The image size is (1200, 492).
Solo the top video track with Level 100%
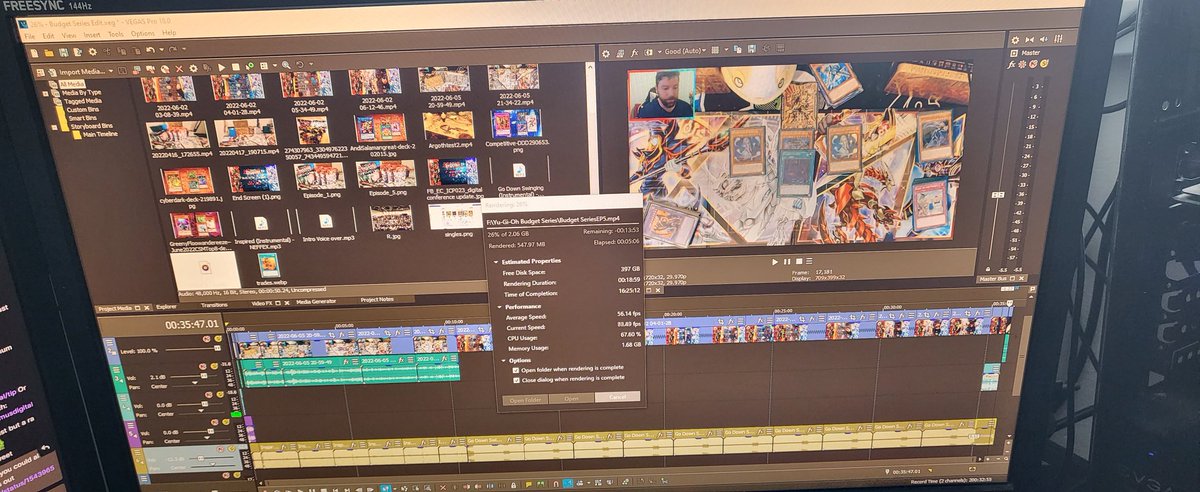218,338
